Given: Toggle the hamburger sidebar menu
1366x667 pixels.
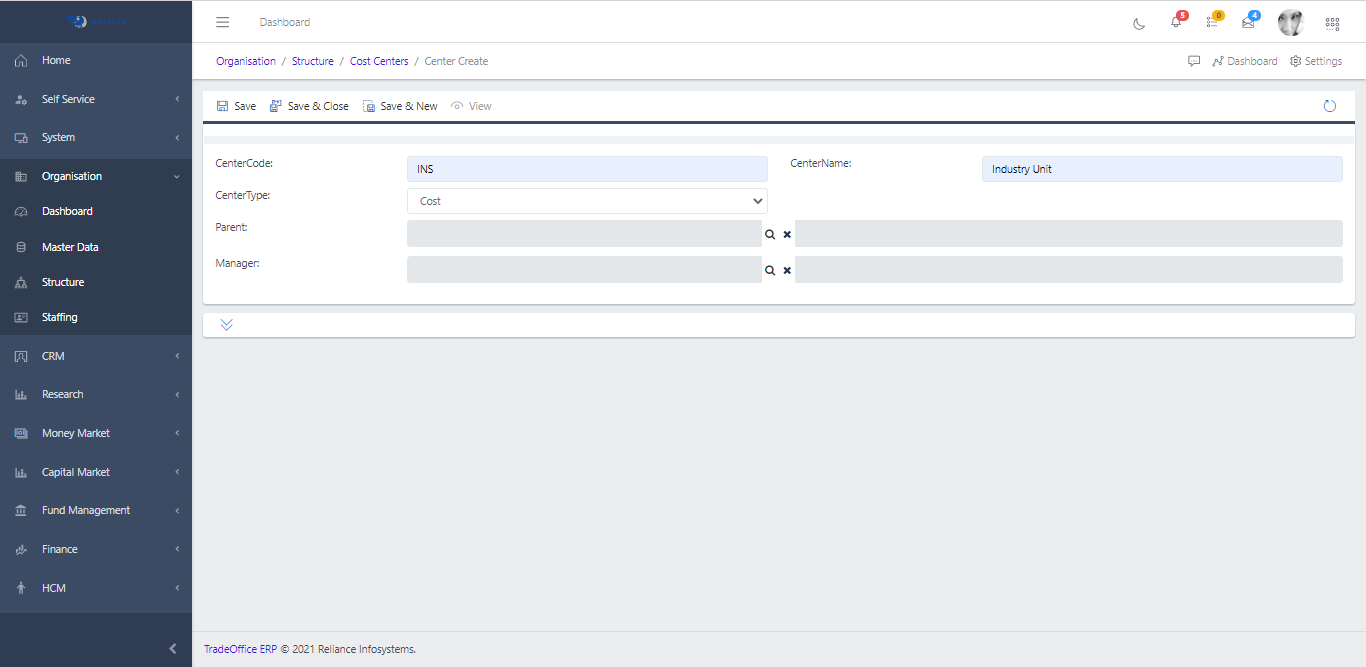Looking at the screenshot, I should (x=223, y=22).
